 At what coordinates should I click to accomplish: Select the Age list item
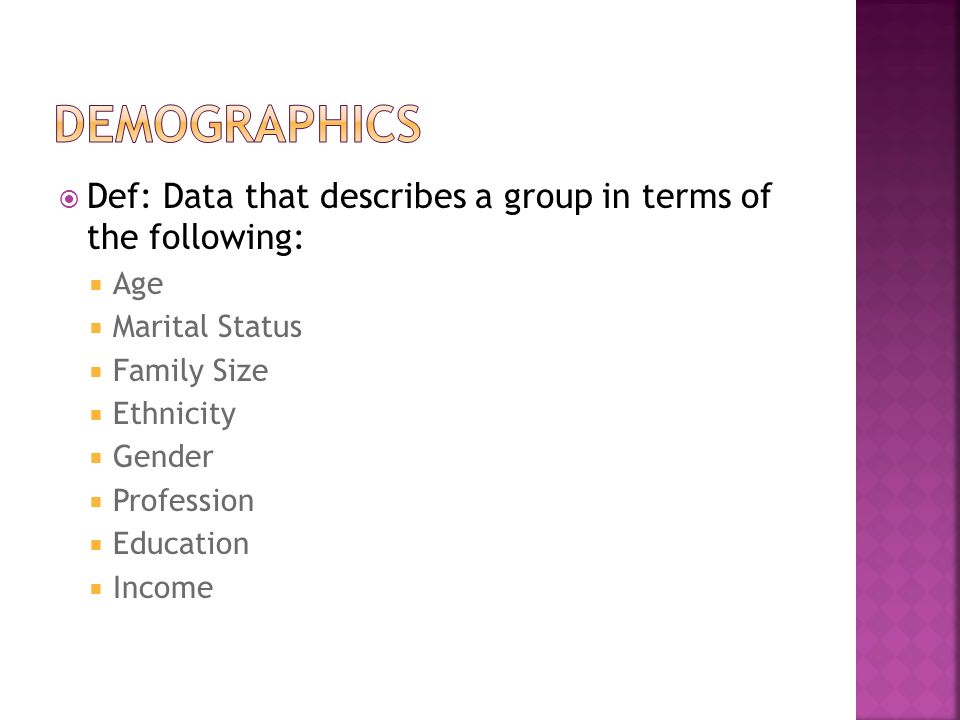pos(138,285)
